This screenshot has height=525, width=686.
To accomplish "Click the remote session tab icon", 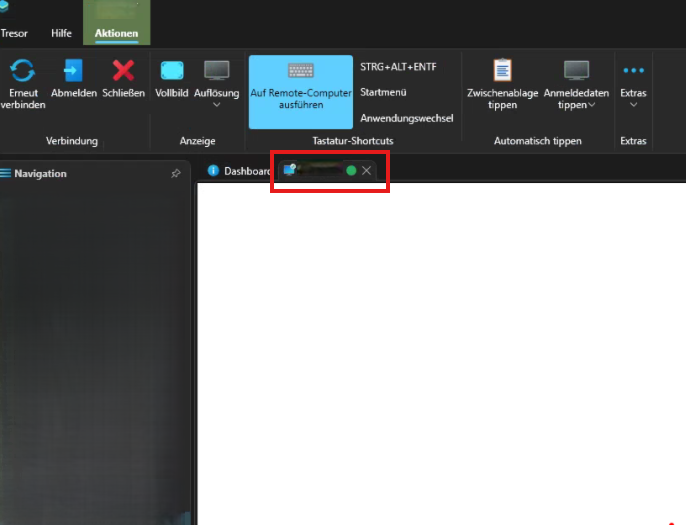I will (x=290, y=170).
